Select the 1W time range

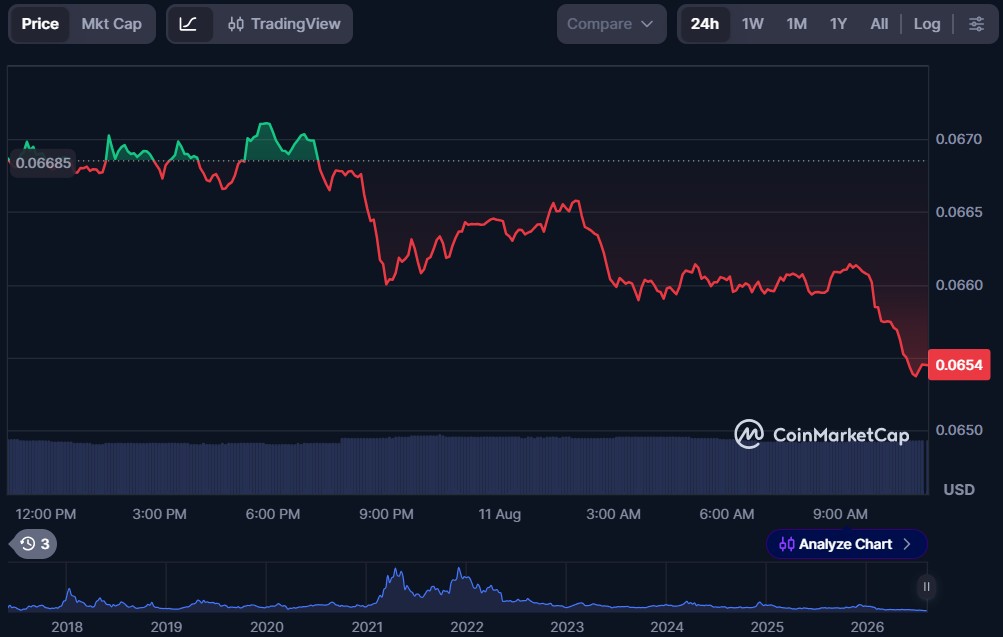[752, 24]
